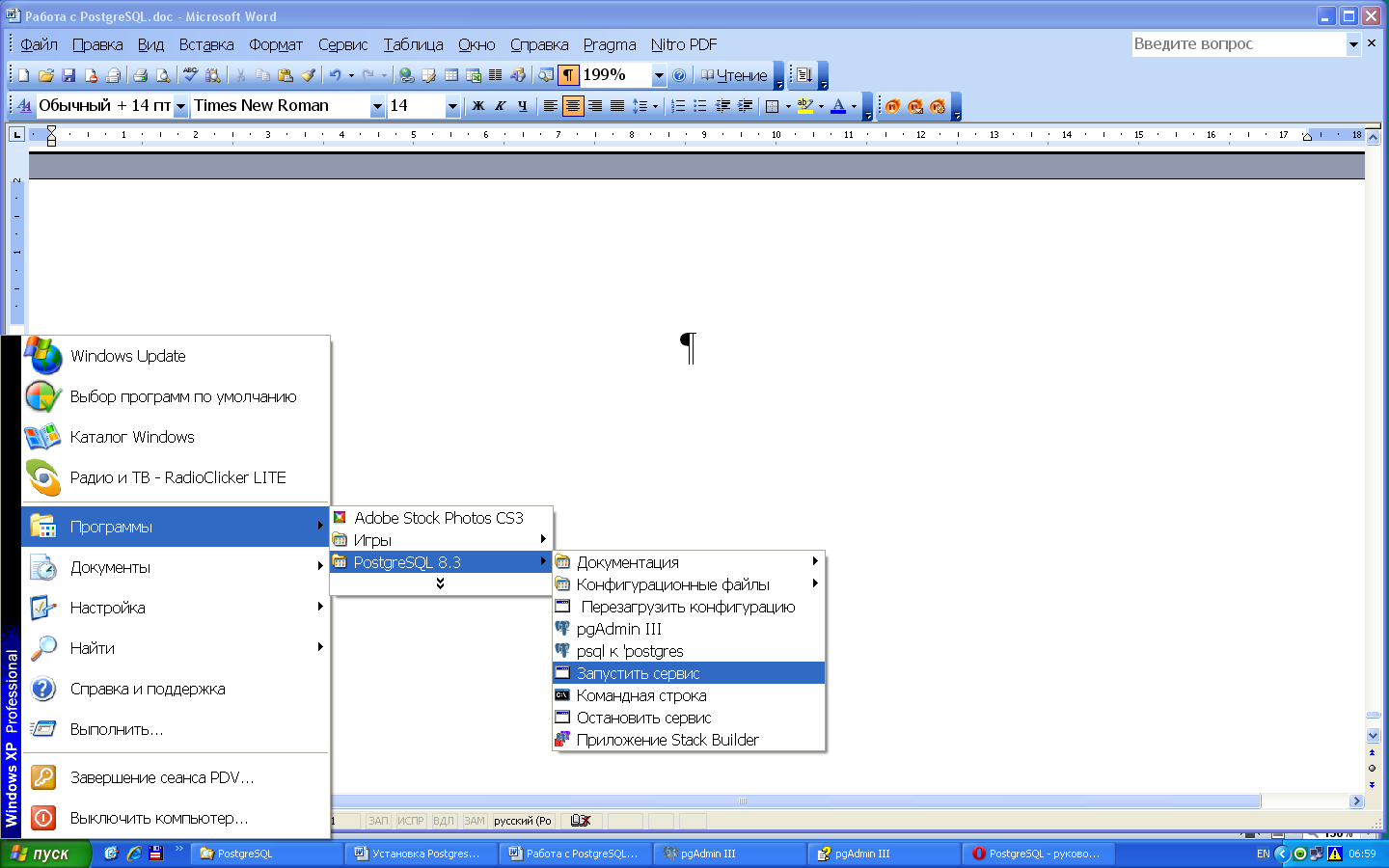Save the document with floppy disk icon
The image size is (1389, 868).
tap(68, 75)
